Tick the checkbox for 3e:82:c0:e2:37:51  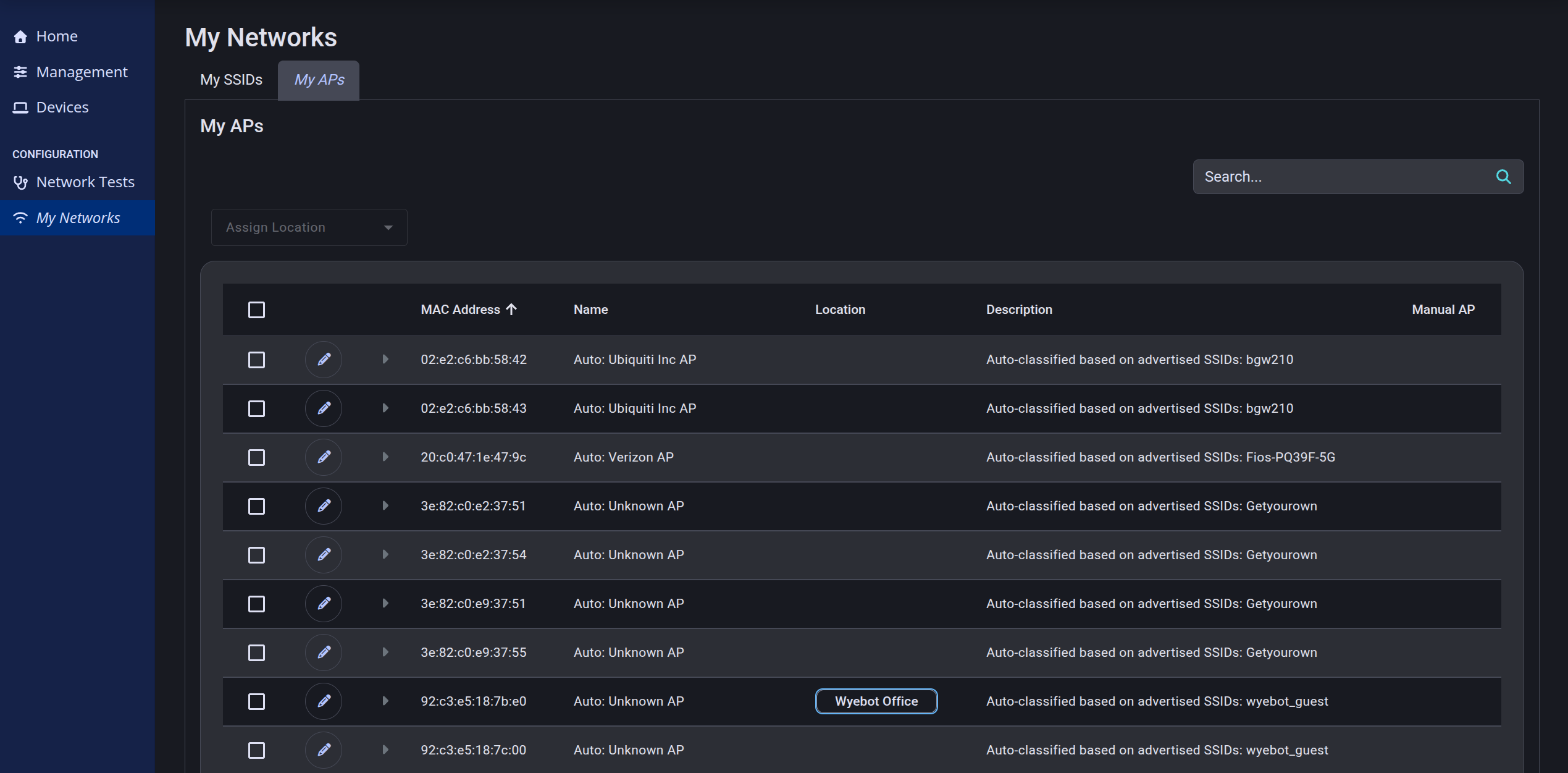[x=256, y=506]
